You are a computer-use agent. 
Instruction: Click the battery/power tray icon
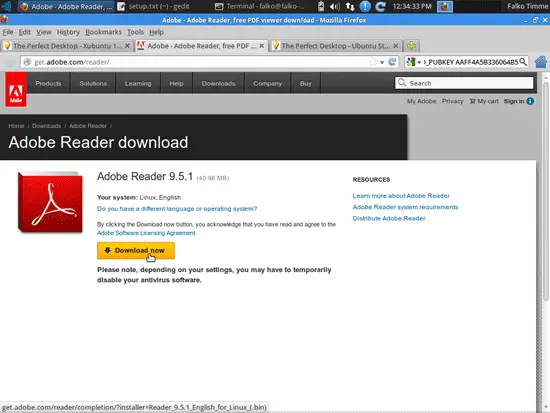click(321, 6)
